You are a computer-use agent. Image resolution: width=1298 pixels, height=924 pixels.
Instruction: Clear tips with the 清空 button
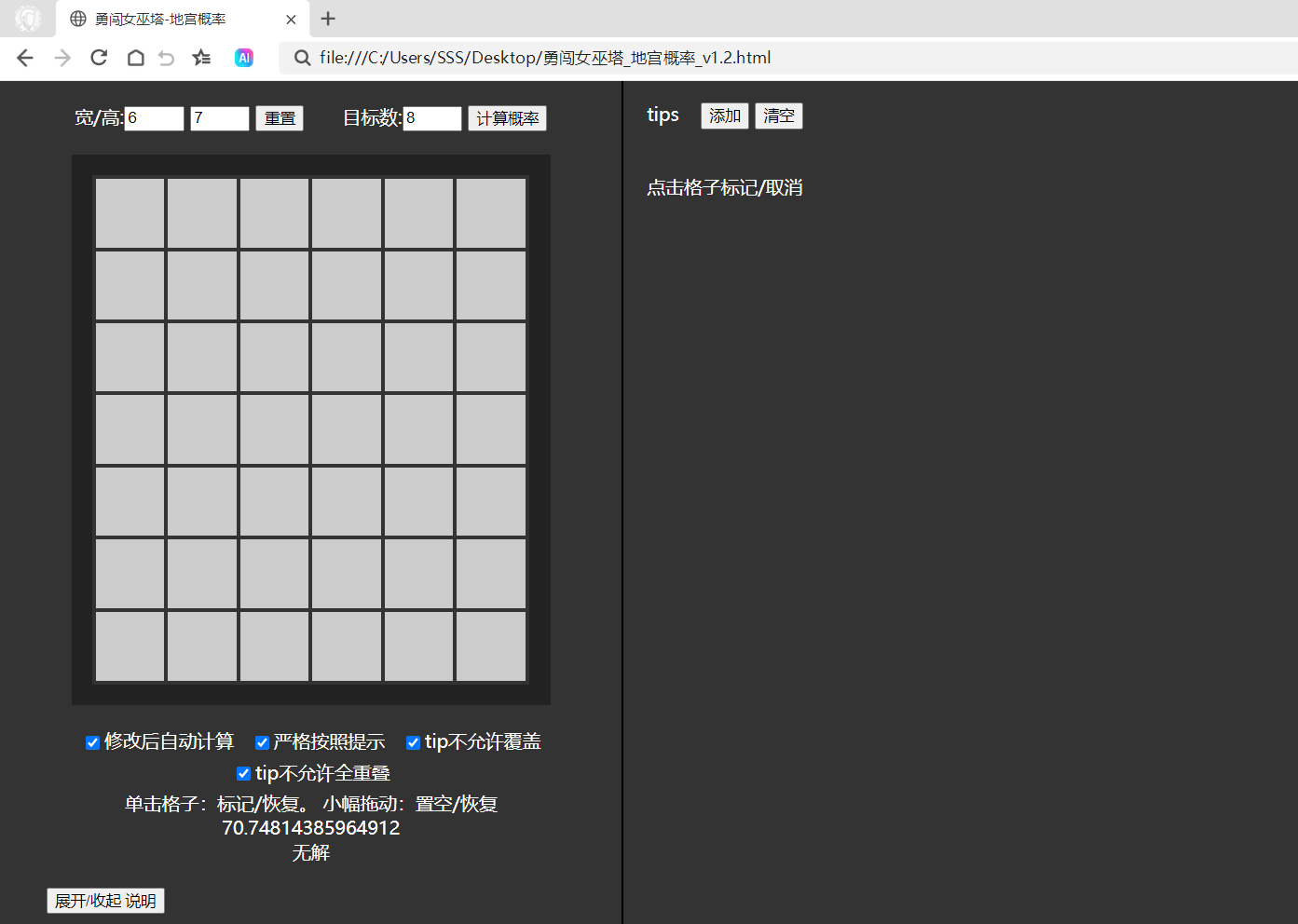pyautogui.click(x=779, y=115)
